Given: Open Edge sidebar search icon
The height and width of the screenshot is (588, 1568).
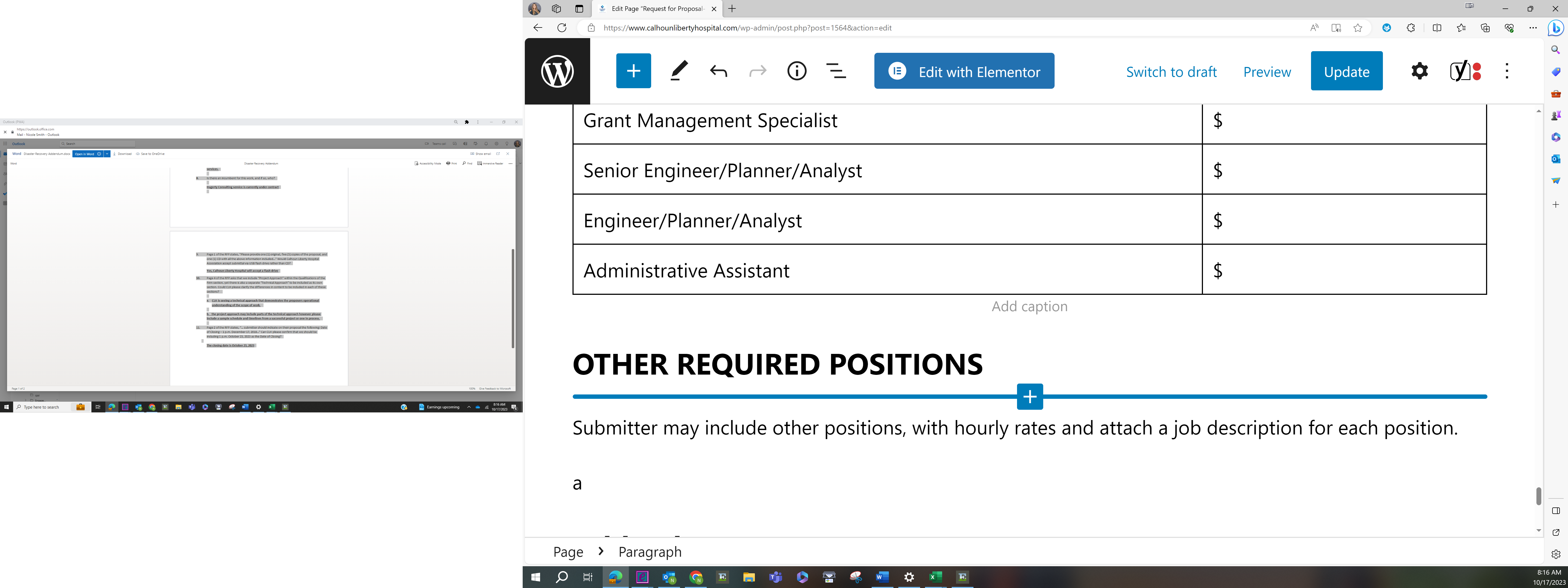Looking at the screenshot, I should point(1555,50).
